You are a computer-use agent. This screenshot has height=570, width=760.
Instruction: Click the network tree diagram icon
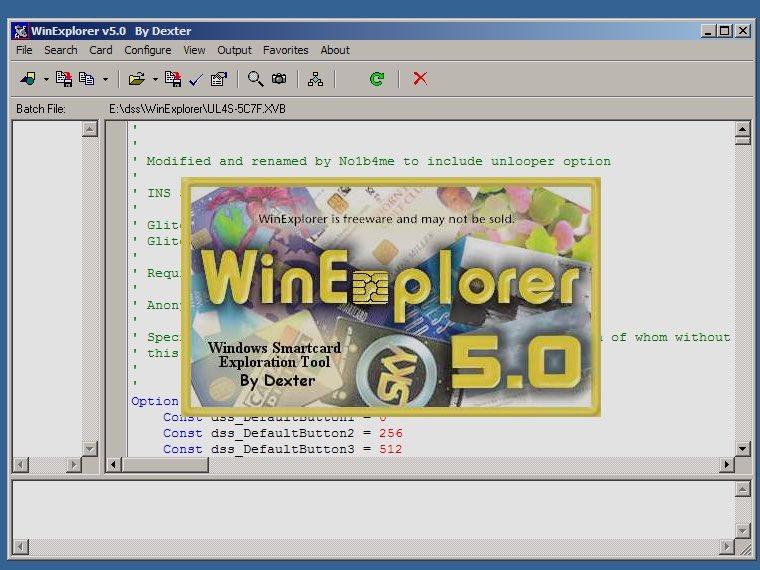point(315,79)
